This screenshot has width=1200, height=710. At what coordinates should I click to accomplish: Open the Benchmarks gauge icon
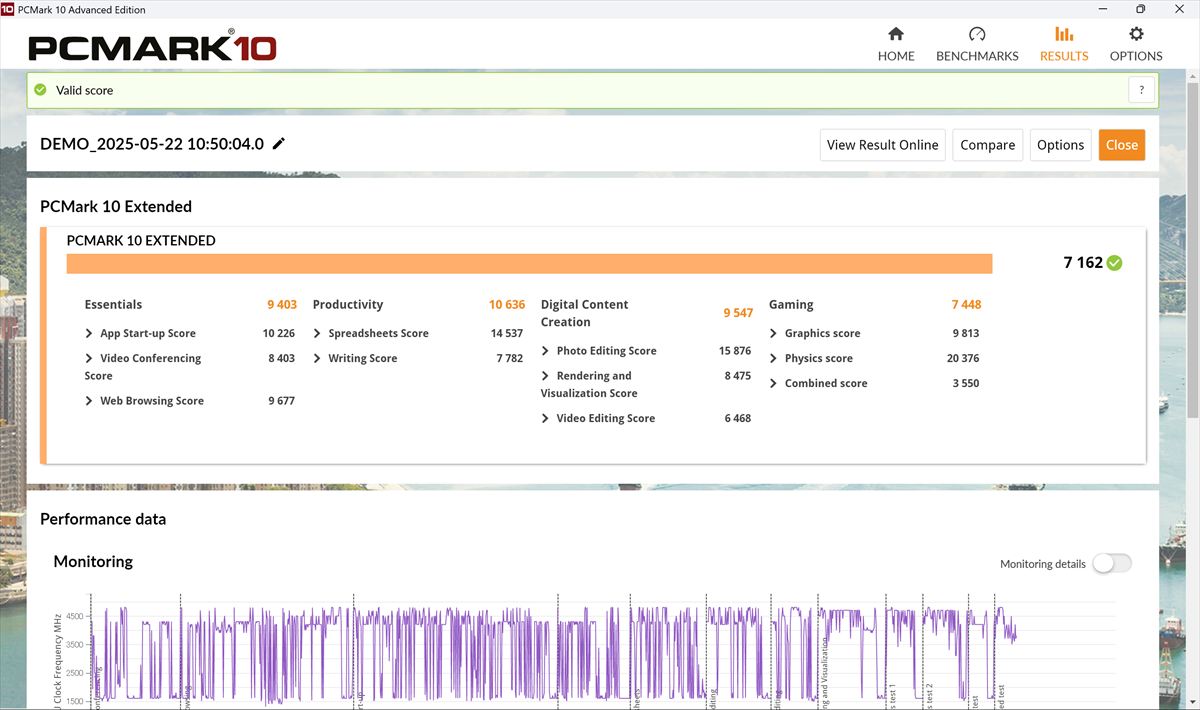click(977, 34)
